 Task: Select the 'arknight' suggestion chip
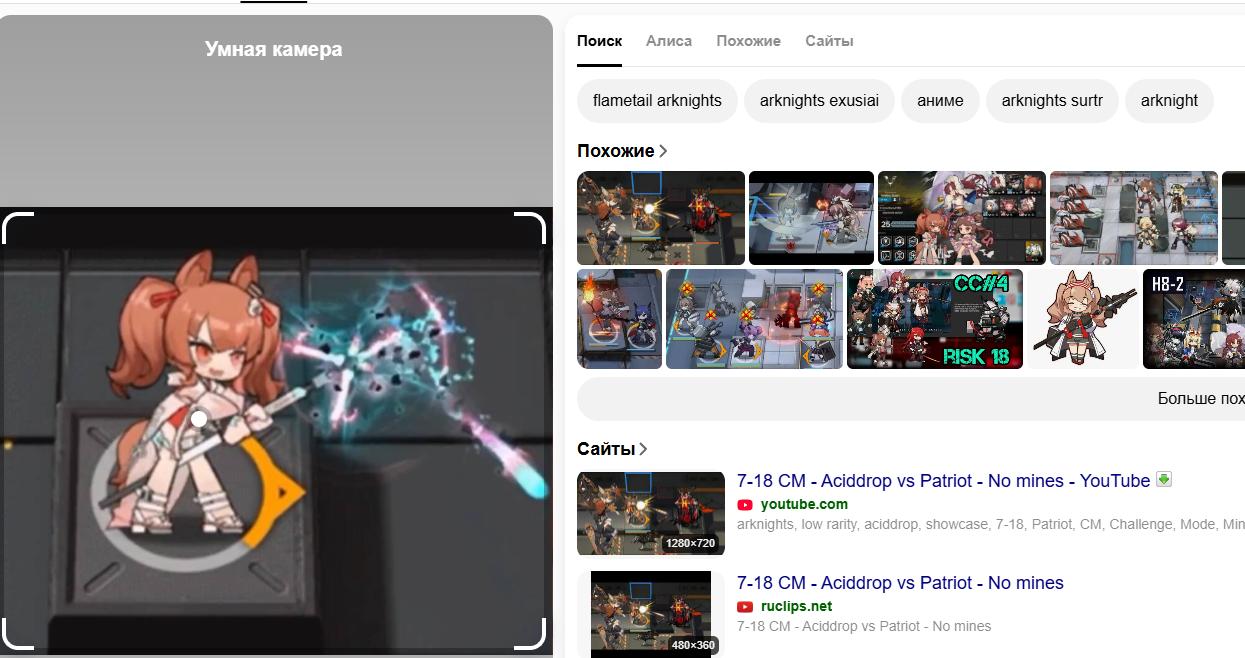click(x=1169, y=101)
